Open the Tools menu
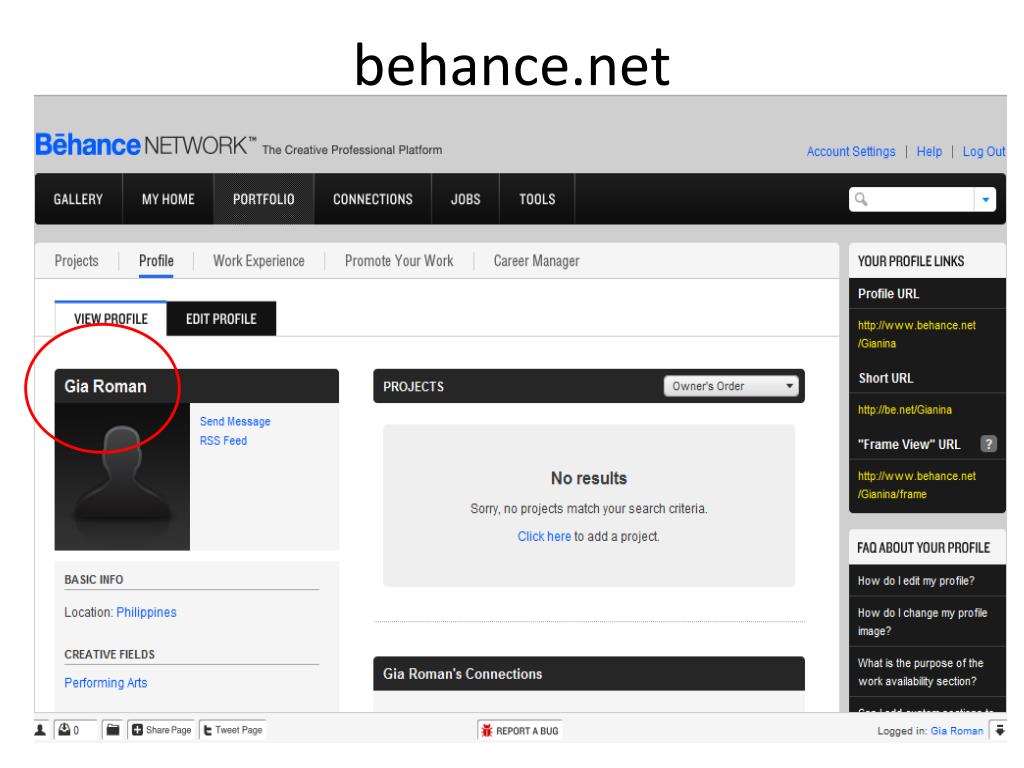The height and width of the screenshot is (768, 1024). pos(537,199)
